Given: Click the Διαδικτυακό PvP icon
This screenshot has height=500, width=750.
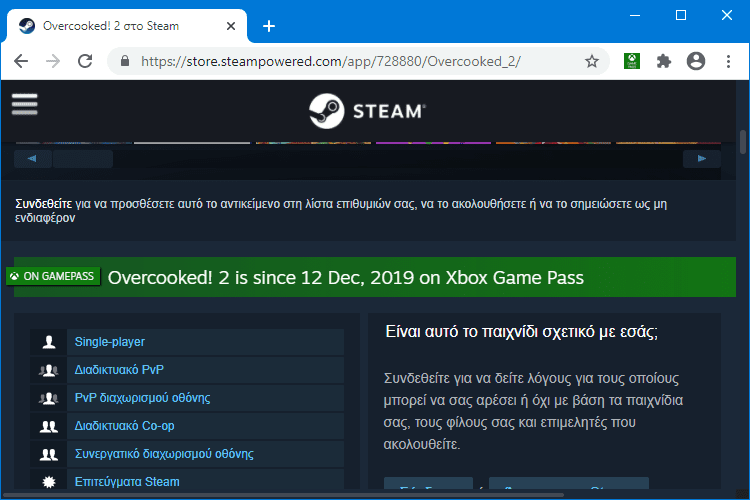Looking at the screenshot, I should coord(49,370).
